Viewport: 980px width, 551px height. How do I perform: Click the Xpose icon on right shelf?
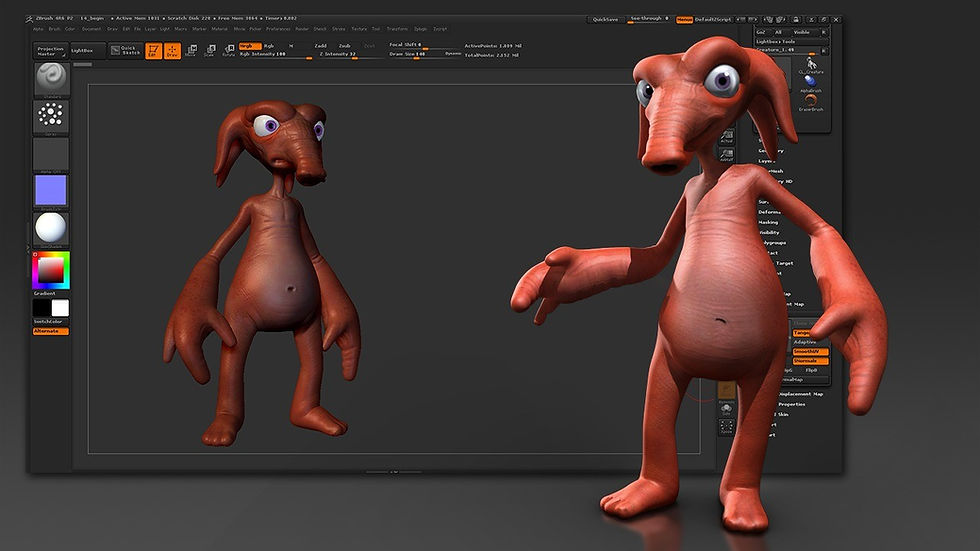point(726,427)
